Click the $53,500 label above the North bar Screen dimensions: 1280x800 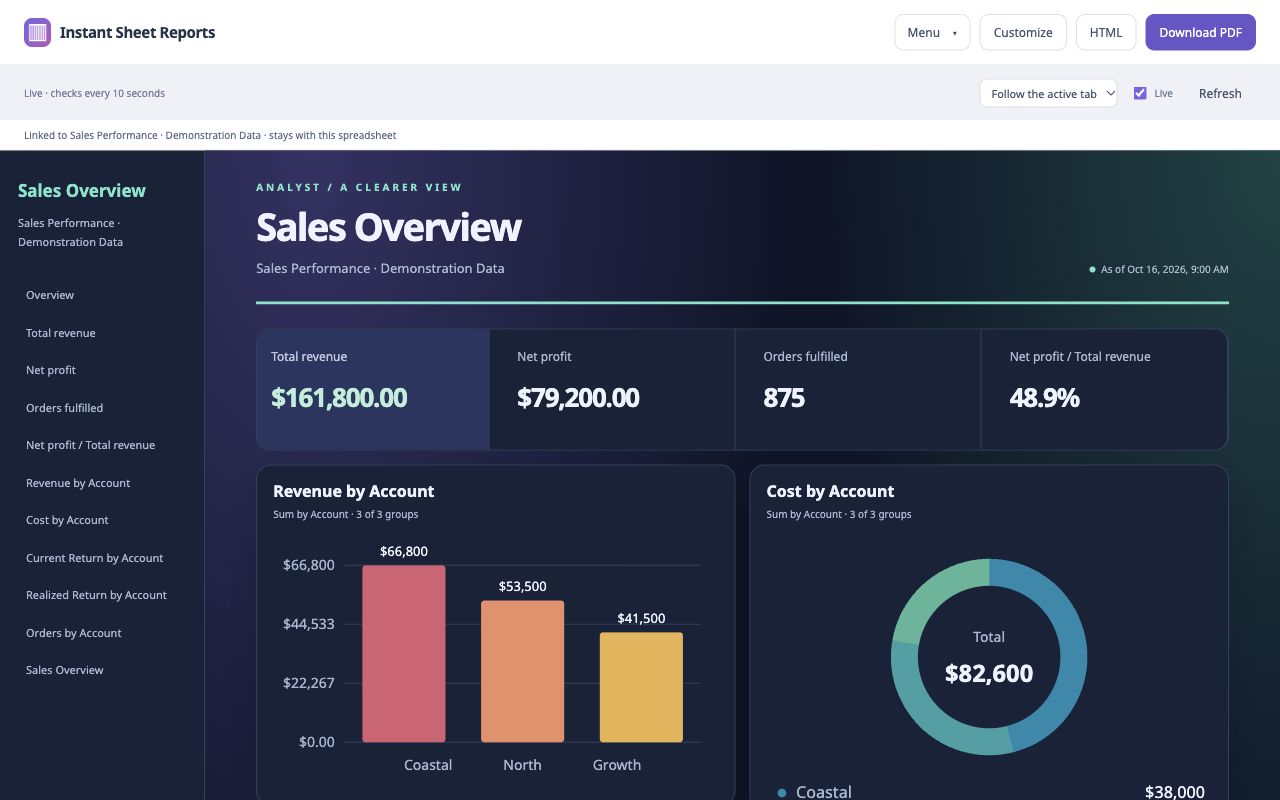tap(522, 586)
